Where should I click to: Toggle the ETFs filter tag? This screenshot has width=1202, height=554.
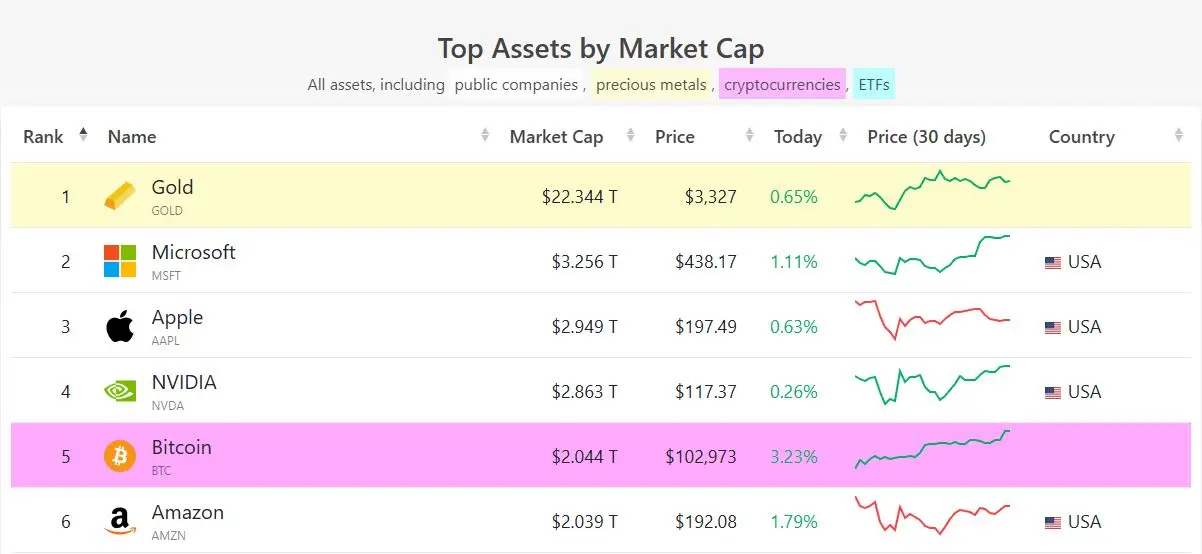point(874,85)
